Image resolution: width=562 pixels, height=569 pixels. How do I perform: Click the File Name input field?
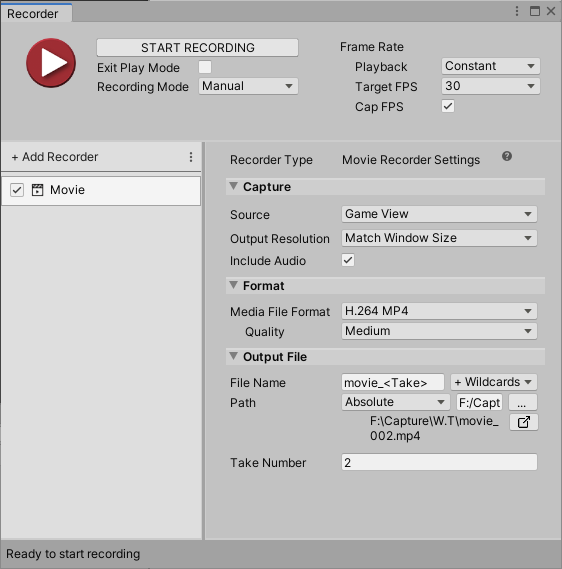click(393, 382)
